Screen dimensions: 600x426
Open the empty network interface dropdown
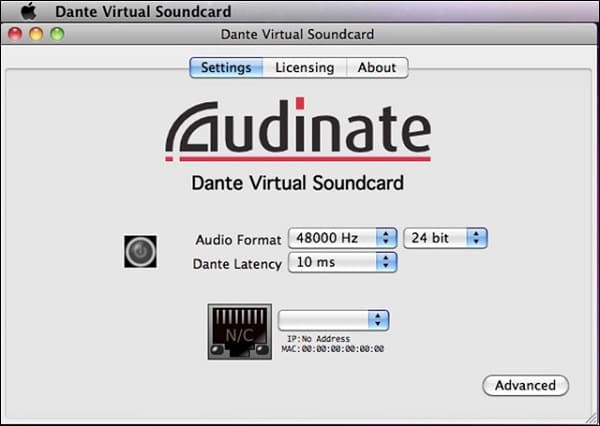click(333, 320)
